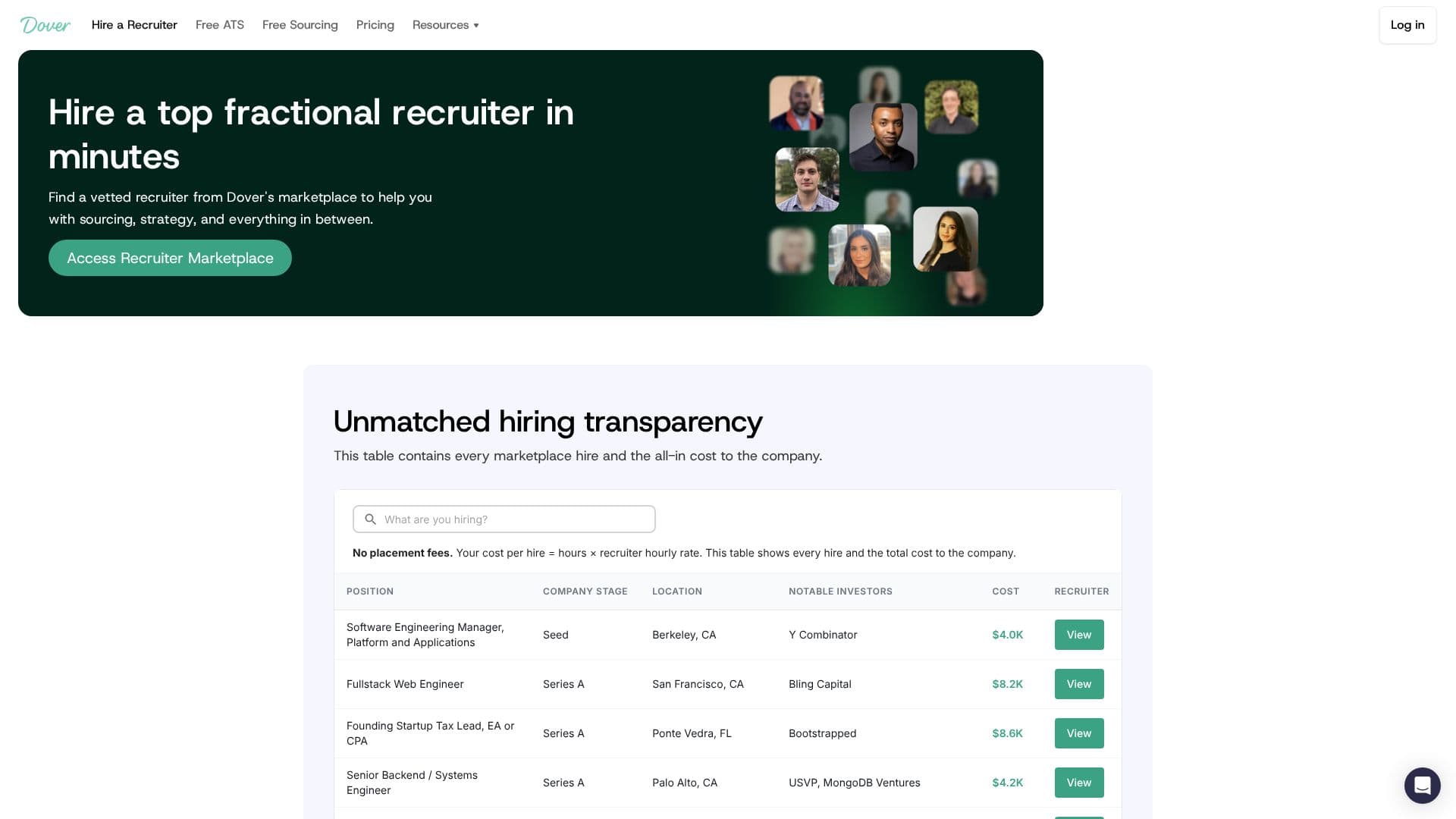The width and height of the screenshot is (1456, 819).
Task: Click the $8.2K cost value
Action: 1008,684
